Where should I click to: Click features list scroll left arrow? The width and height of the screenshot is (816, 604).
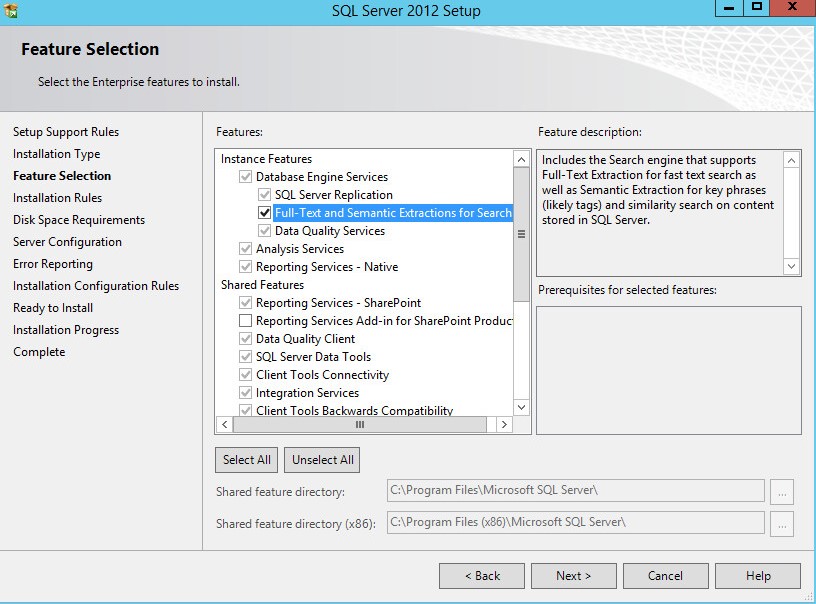click(x=224, y=425)
